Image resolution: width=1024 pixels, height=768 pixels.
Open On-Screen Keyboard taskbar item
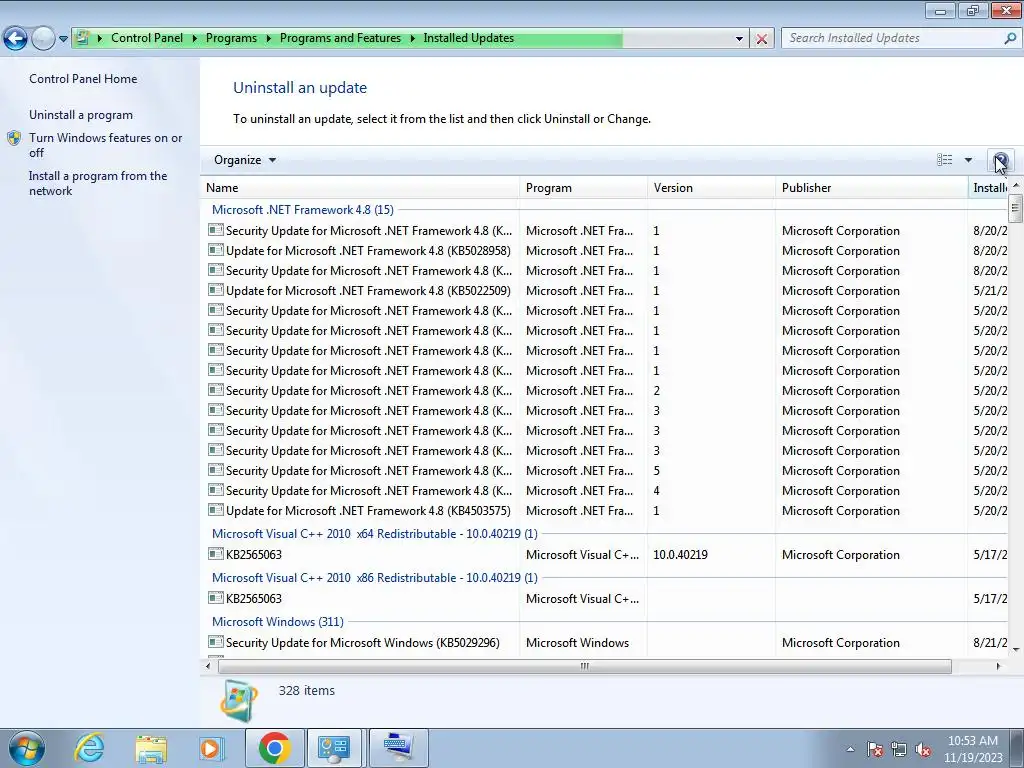pos(398,748)
